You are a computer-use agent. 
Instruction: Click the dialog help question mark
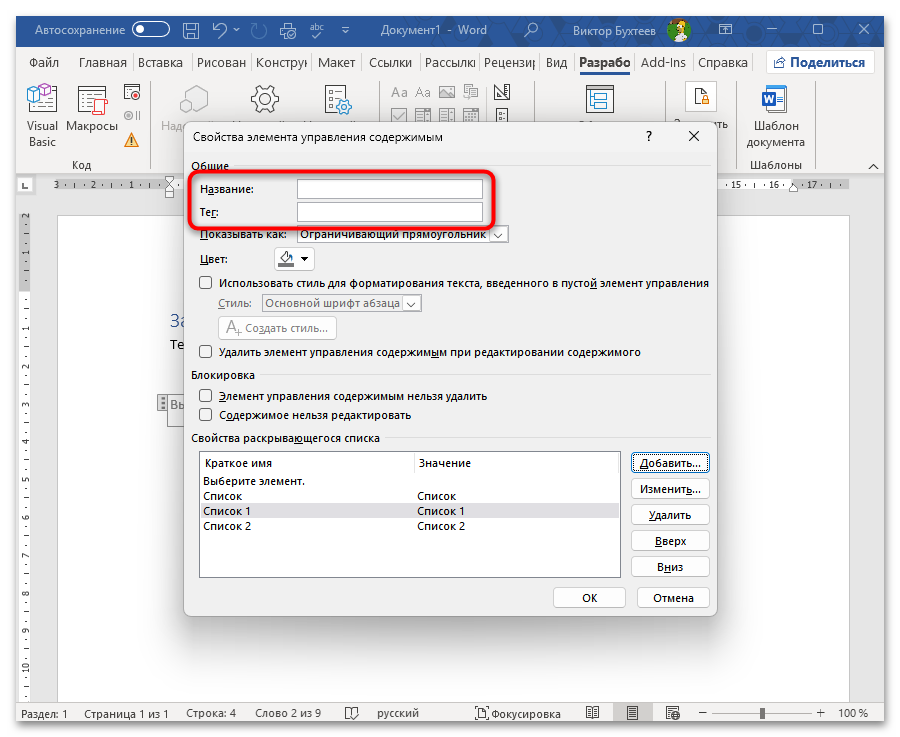click(x=649, y=136)
